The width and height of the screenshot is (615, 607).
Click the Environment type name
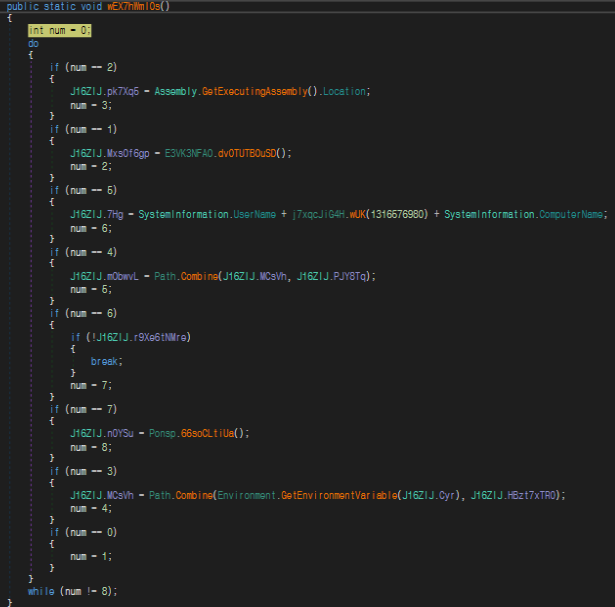click(x=247, y=496)
